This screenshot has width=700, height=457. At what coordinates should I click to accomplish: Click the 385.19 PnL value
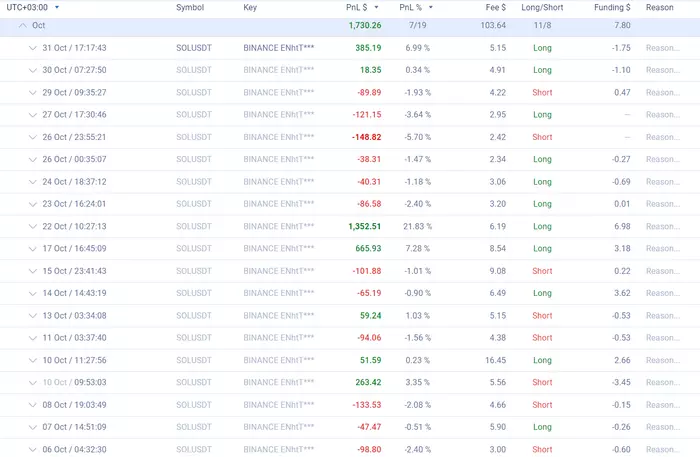368,48
